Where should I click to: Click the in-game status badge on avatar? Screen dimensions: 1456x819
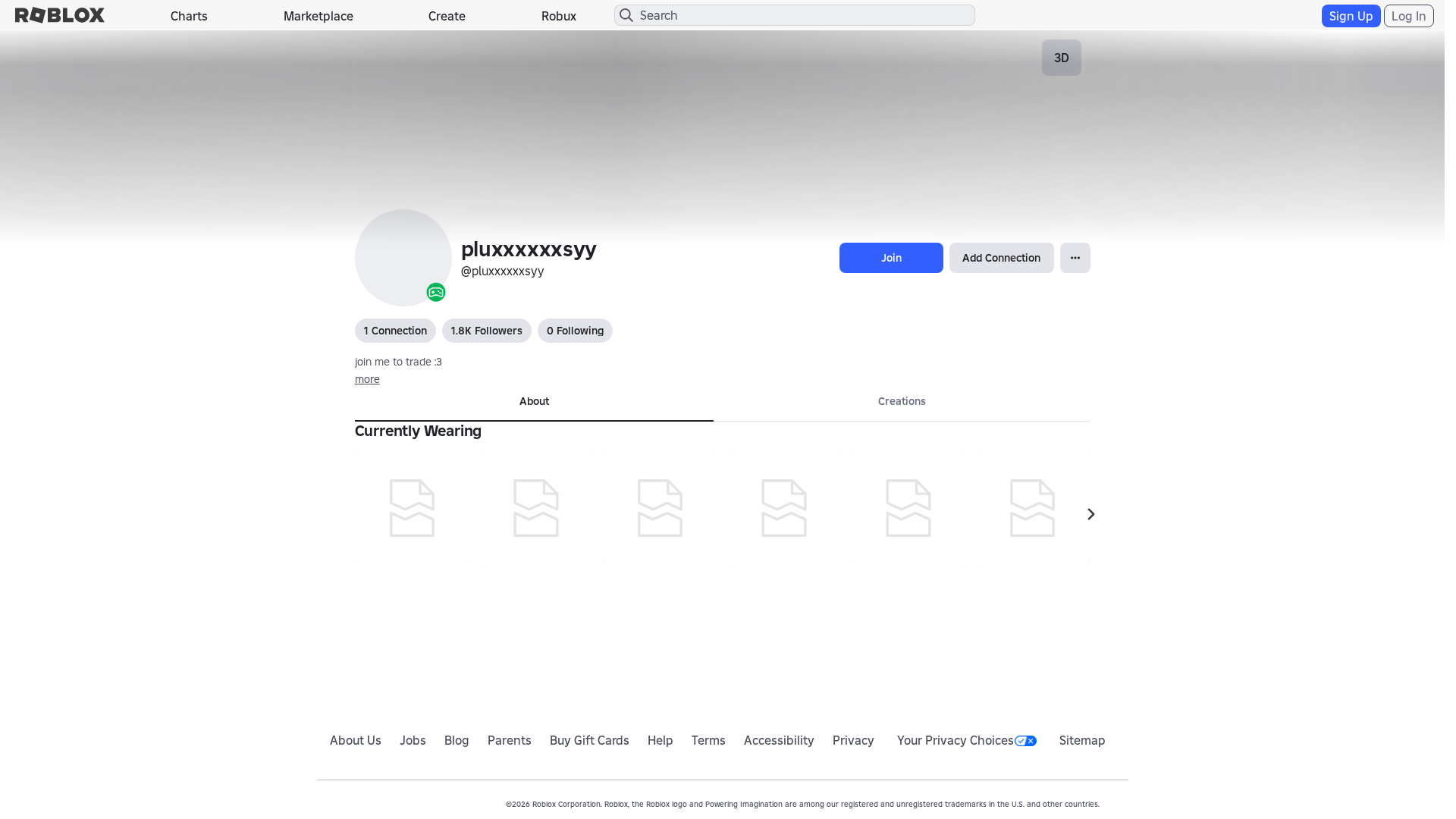pyautogui.click(x=436, y=292)
